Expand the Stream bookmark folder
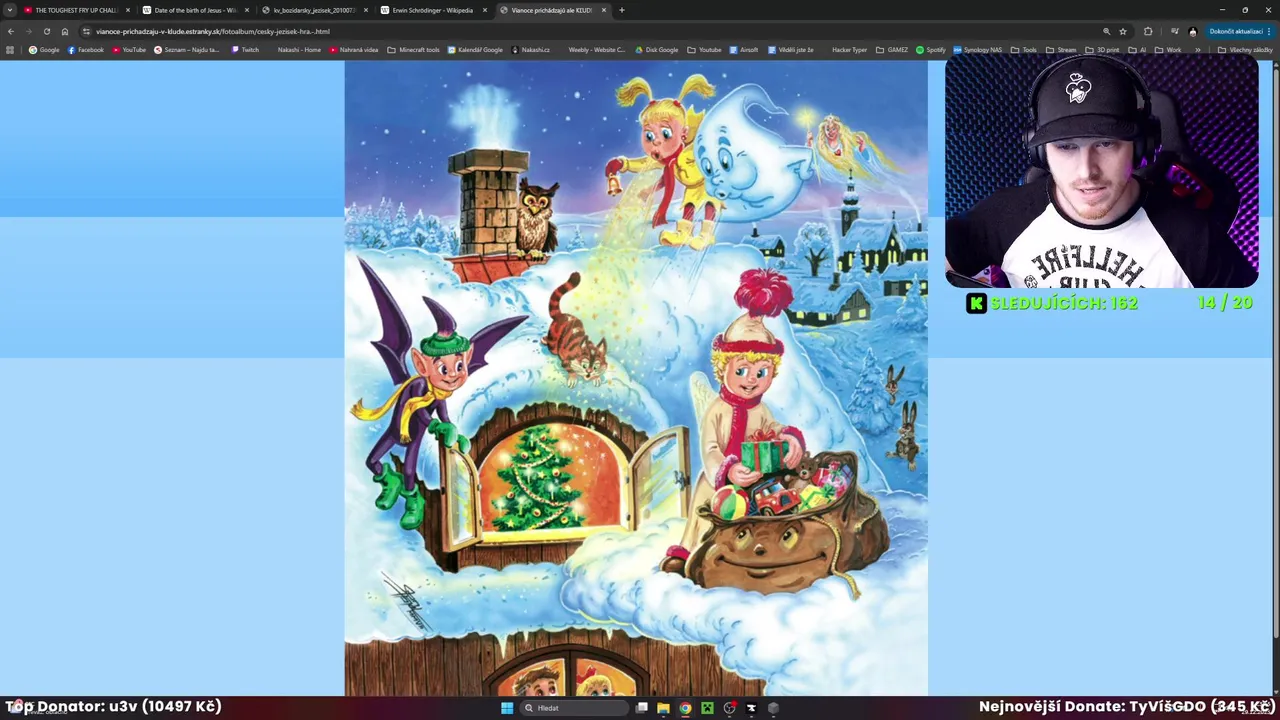Viewport: 1280px width, 720px height. coord(1061,50)
